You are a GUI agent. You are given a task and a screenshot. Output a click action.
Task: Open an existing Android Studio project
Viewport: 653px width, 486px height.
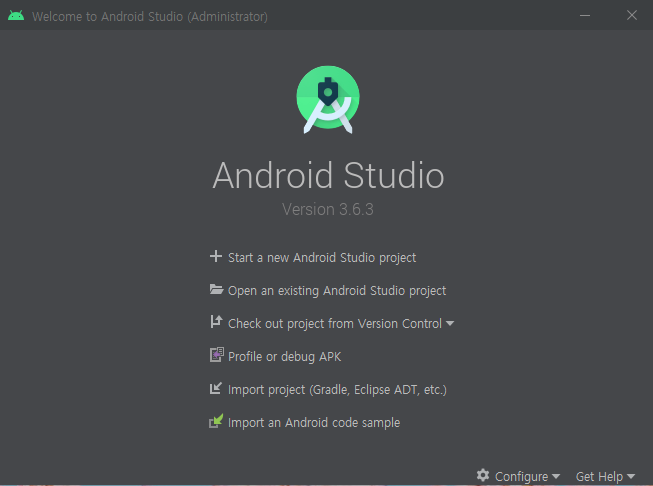(x=337, y=290)
